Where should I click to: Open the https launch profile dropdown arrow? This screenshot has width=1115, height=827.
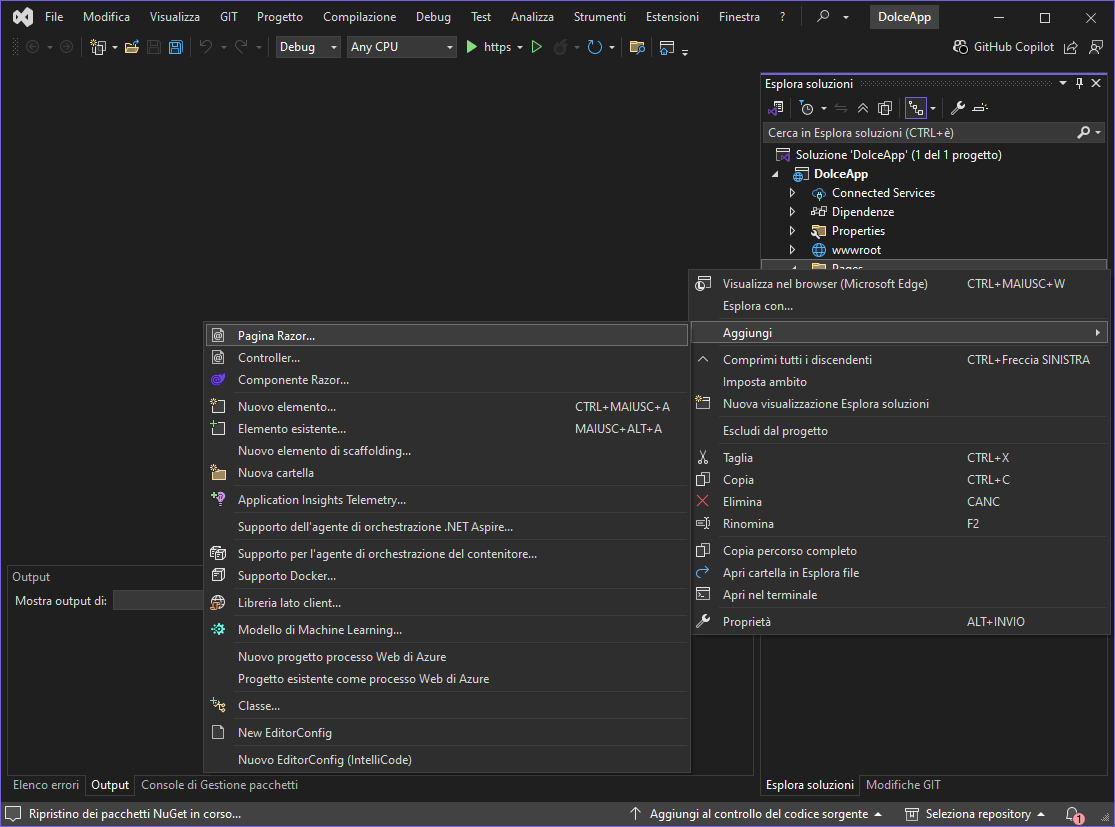pyautogui.click(x=520, y=48)
